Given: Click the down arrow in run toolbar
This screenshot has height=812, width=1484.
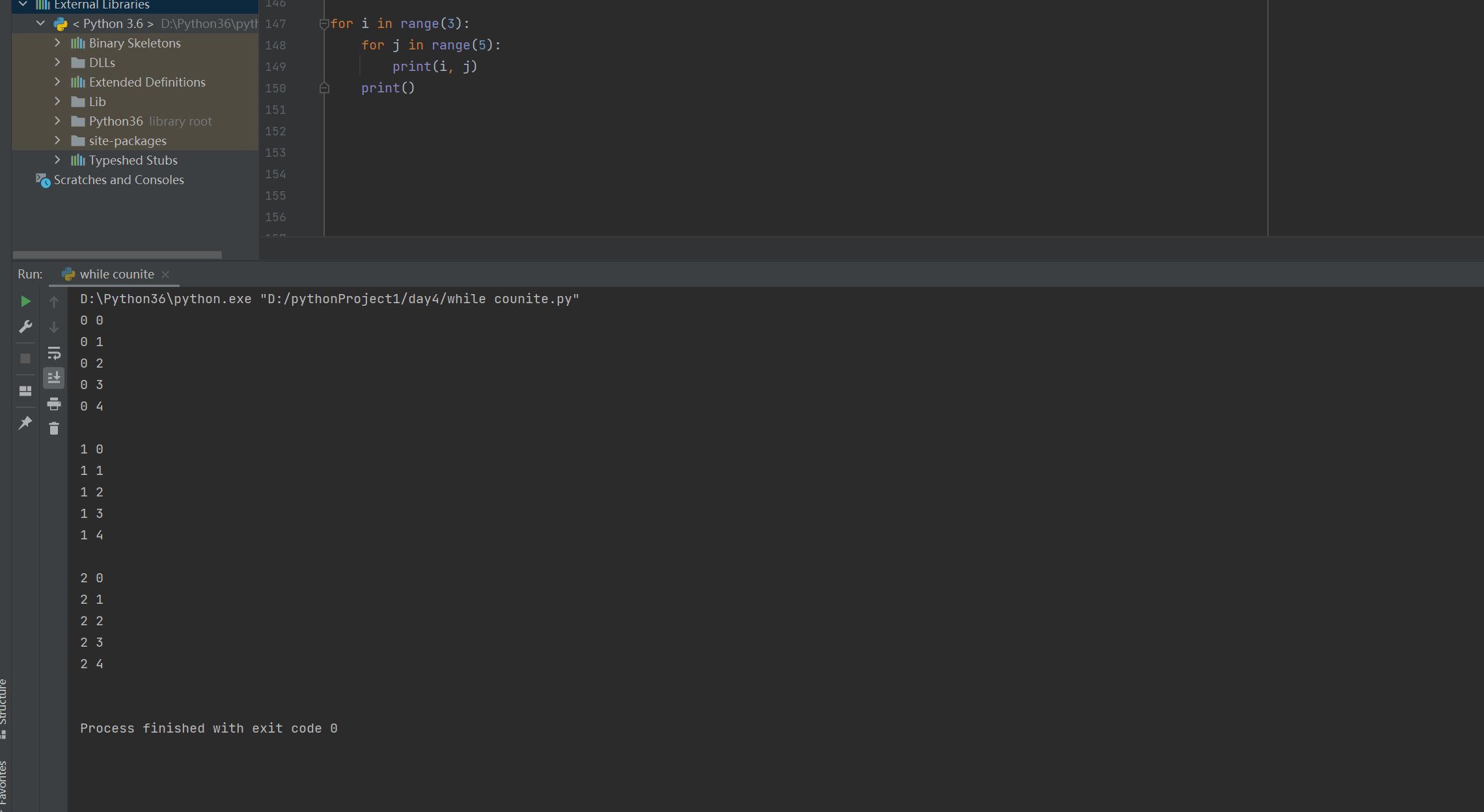Looking at the screenshot, I should [x=54, y=327].
